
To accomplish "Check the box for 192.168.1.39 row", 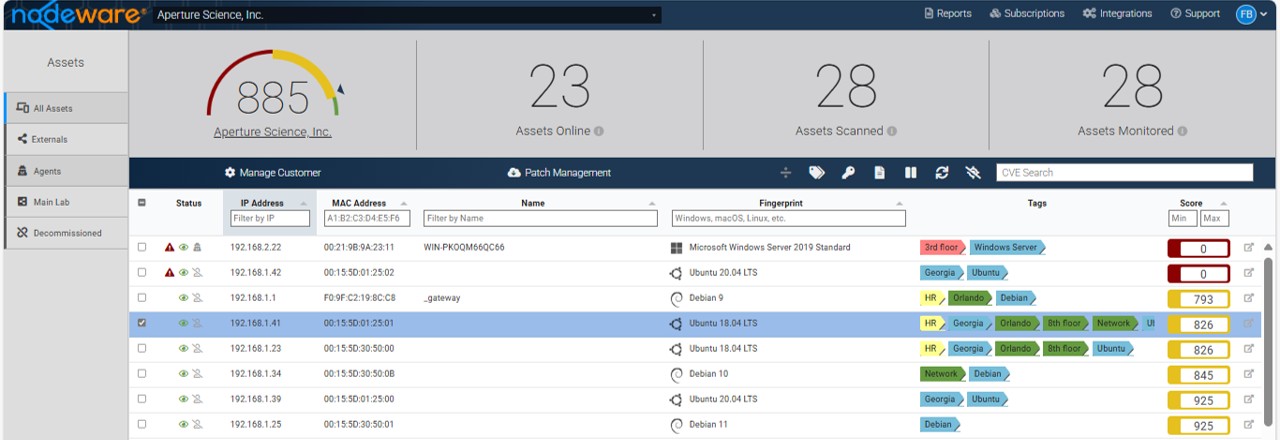I will click(141, 398).
